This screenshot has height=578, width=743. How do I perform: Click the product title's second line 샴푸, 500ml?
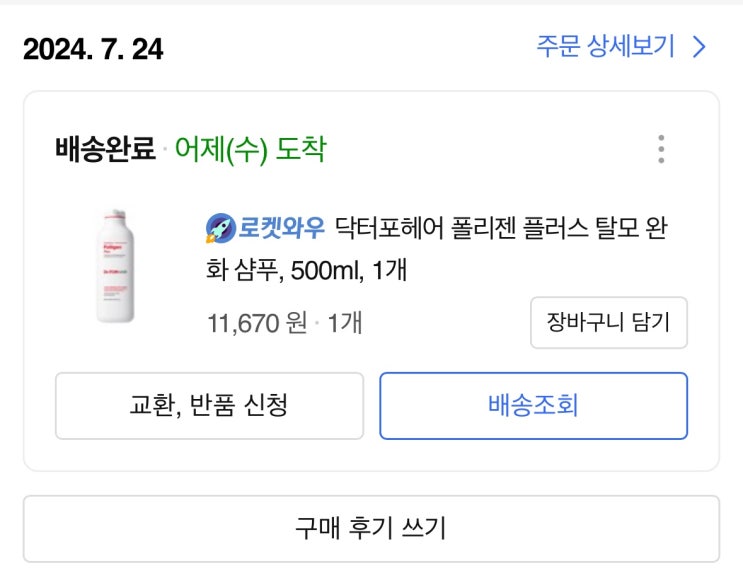point(300,271)
